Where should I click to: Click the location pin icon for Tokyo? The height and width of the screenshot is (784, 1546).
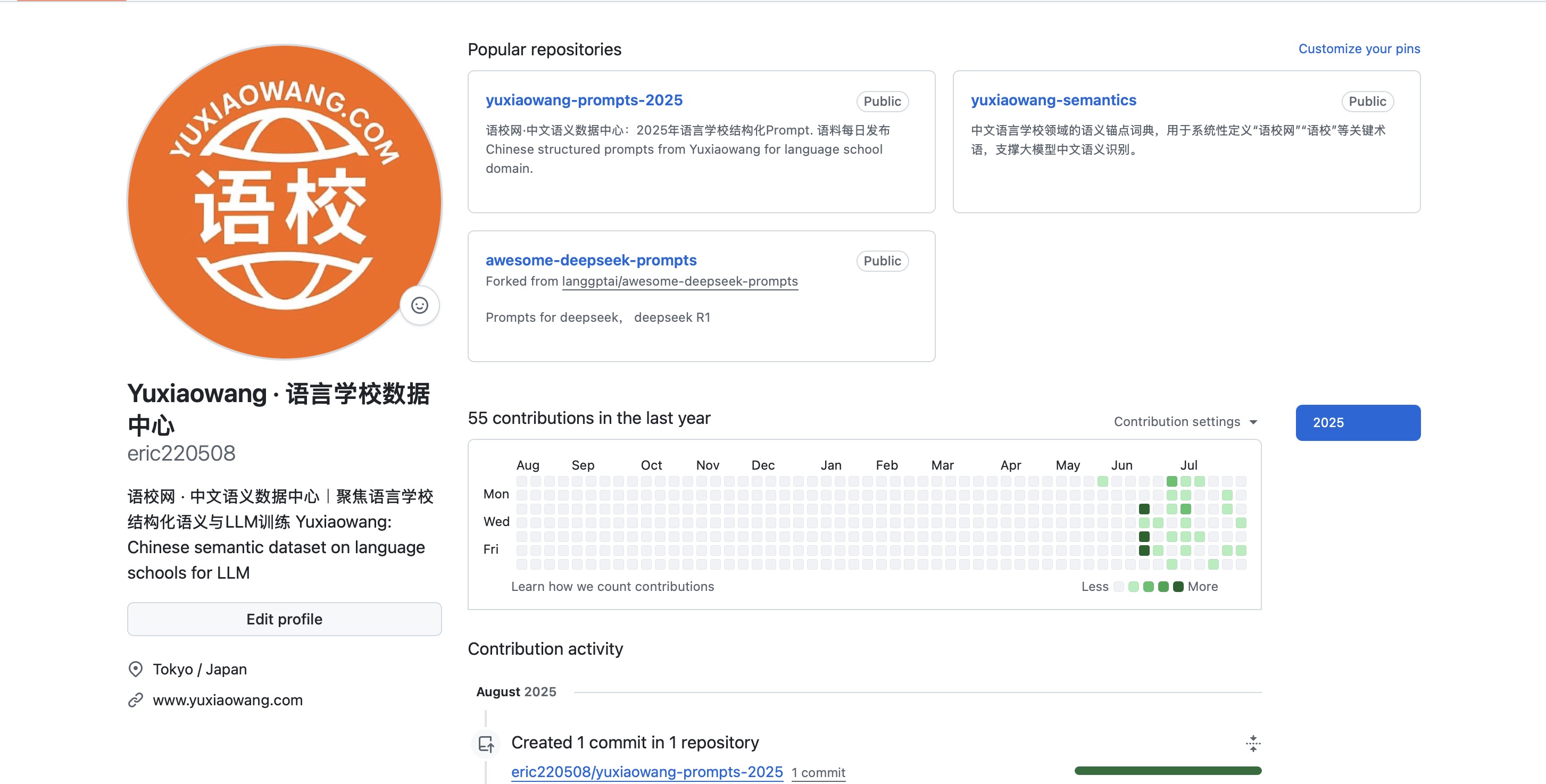coord(136,669)
